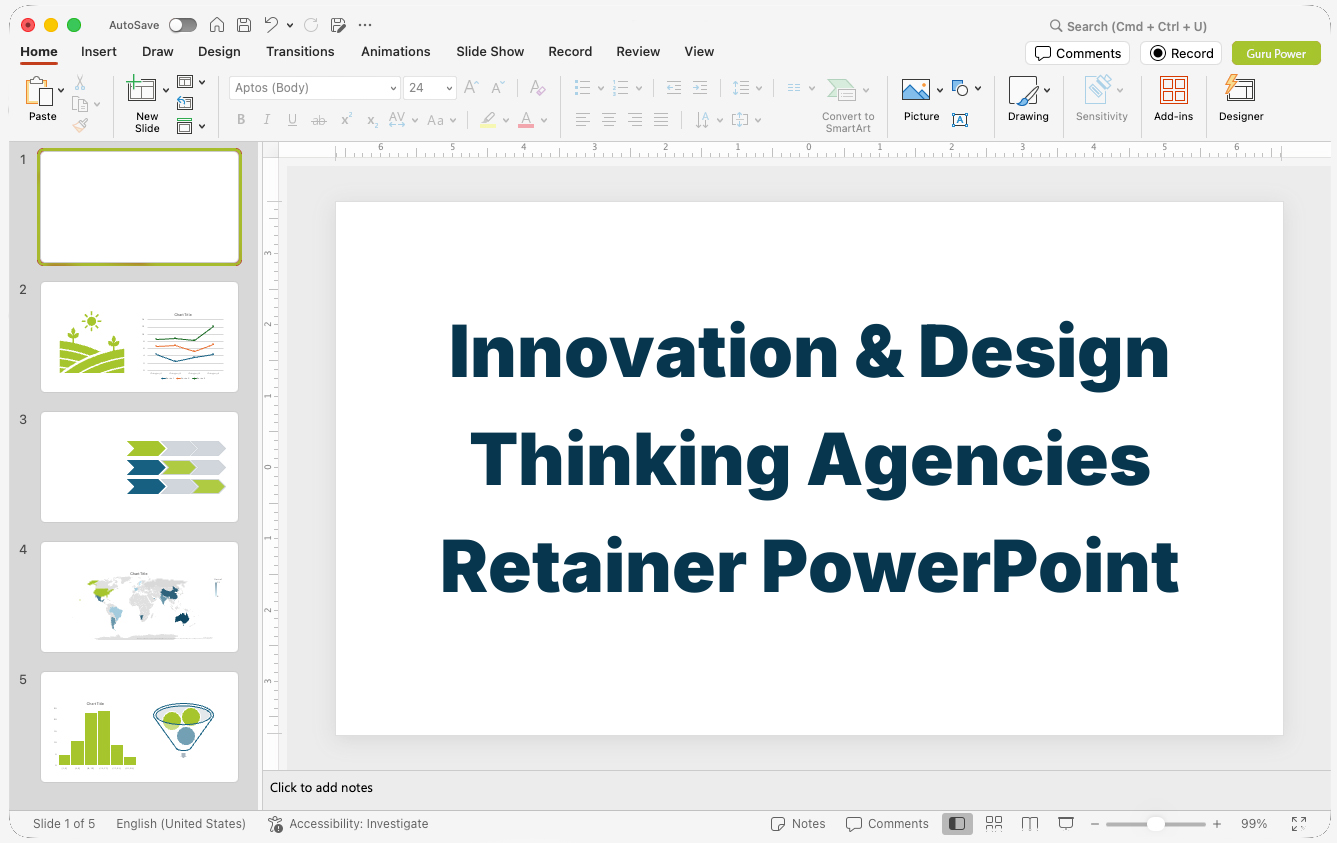Click the Justify text icon
1337x843 pixels.
(661, 120)
